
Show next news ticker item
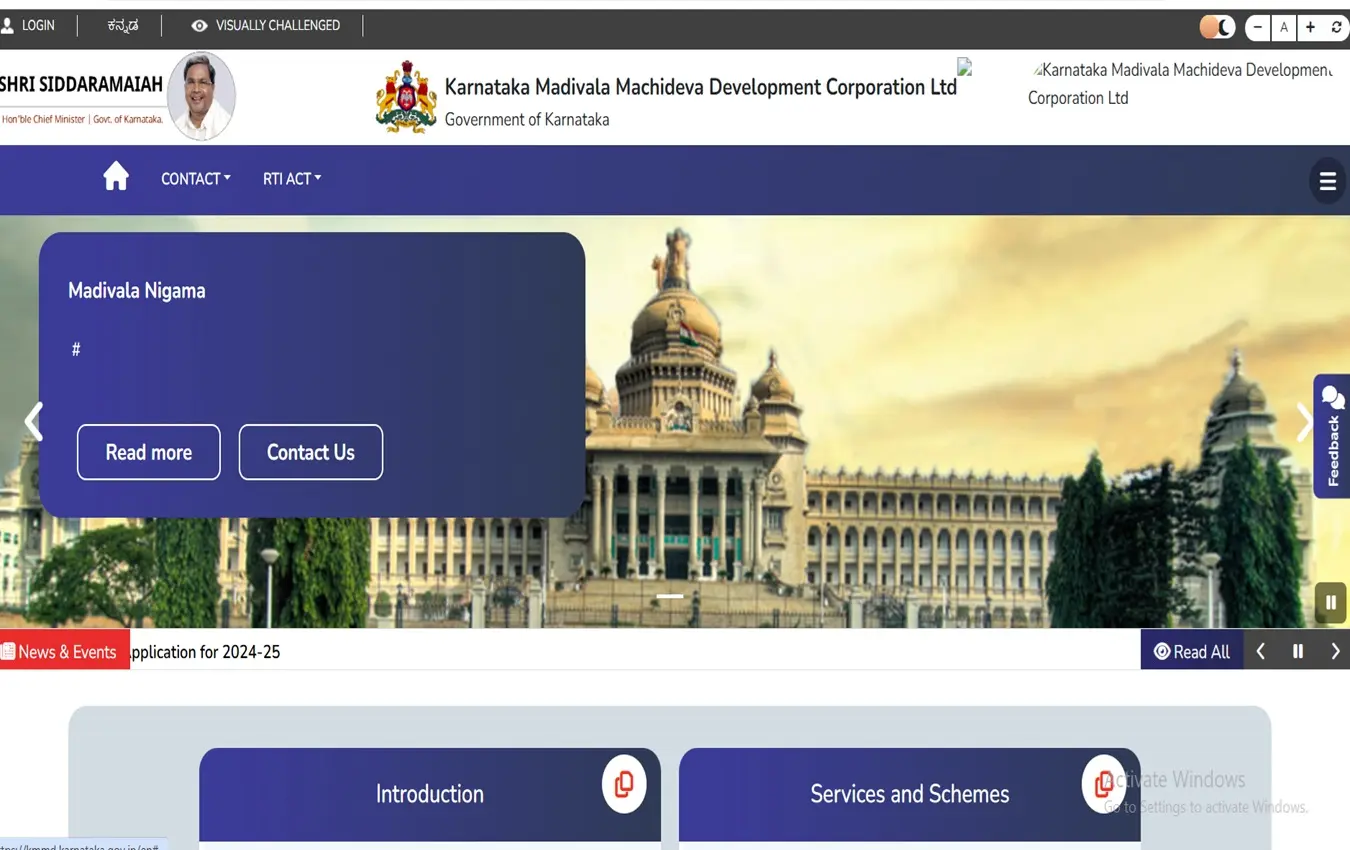click(x=1335, y=652)
